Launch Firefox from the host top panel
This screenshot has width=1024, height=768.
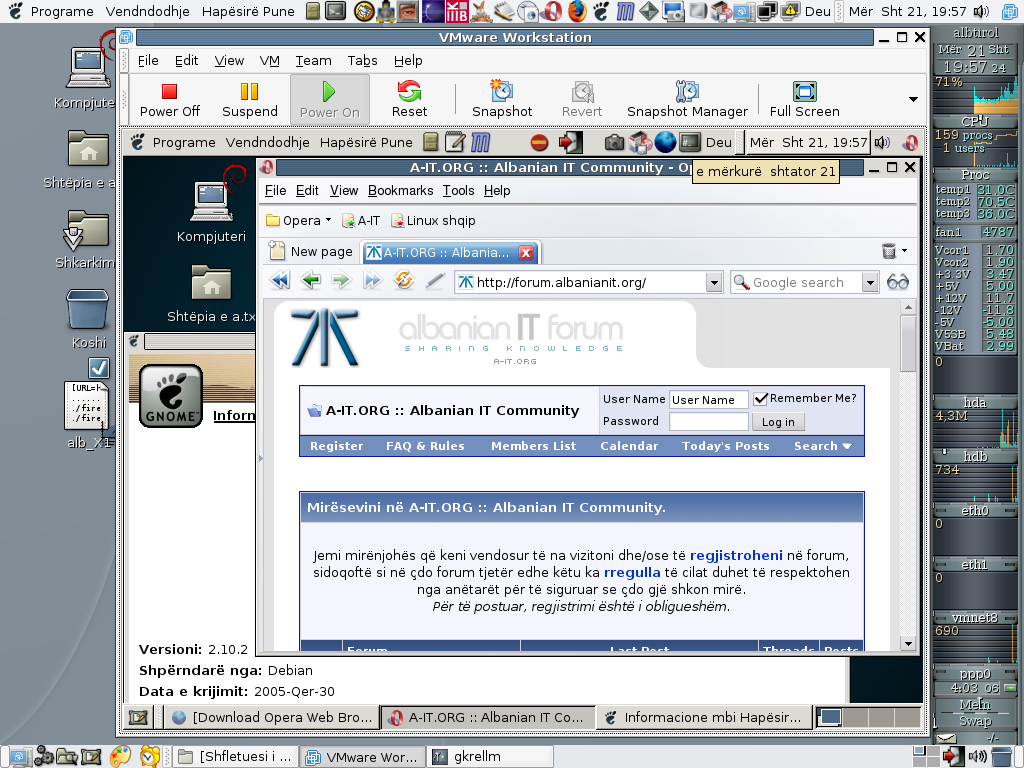point(577,11)
